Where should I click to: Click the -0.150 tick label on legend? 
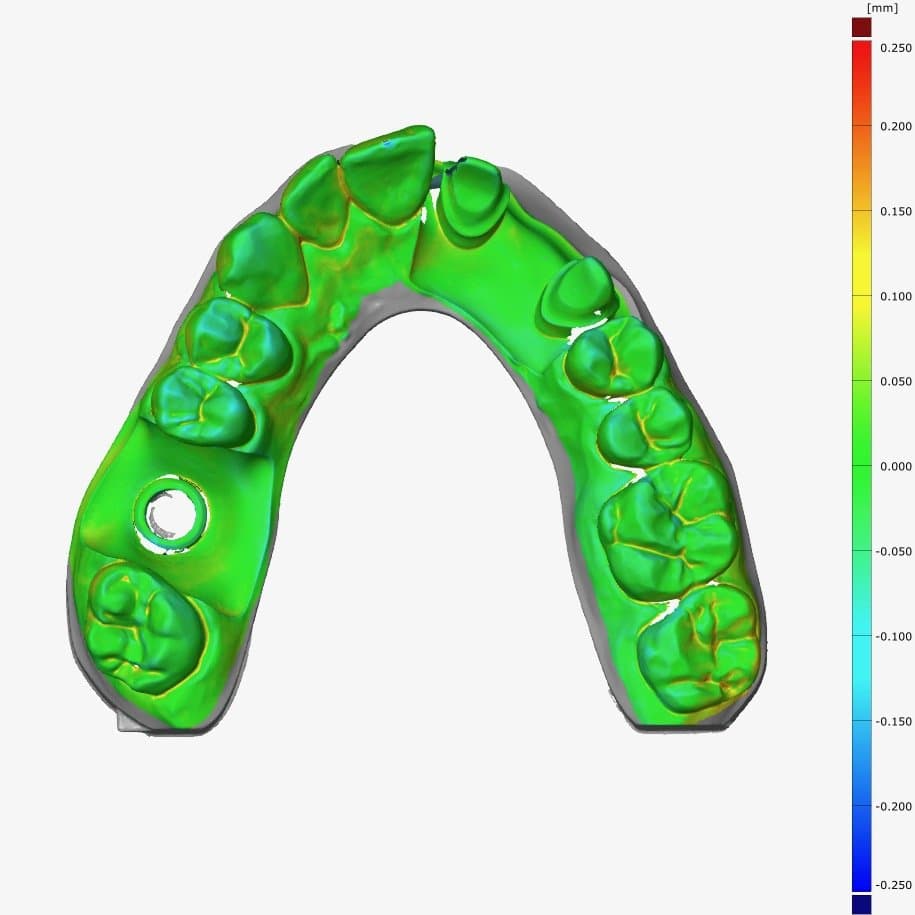[893, 721]
